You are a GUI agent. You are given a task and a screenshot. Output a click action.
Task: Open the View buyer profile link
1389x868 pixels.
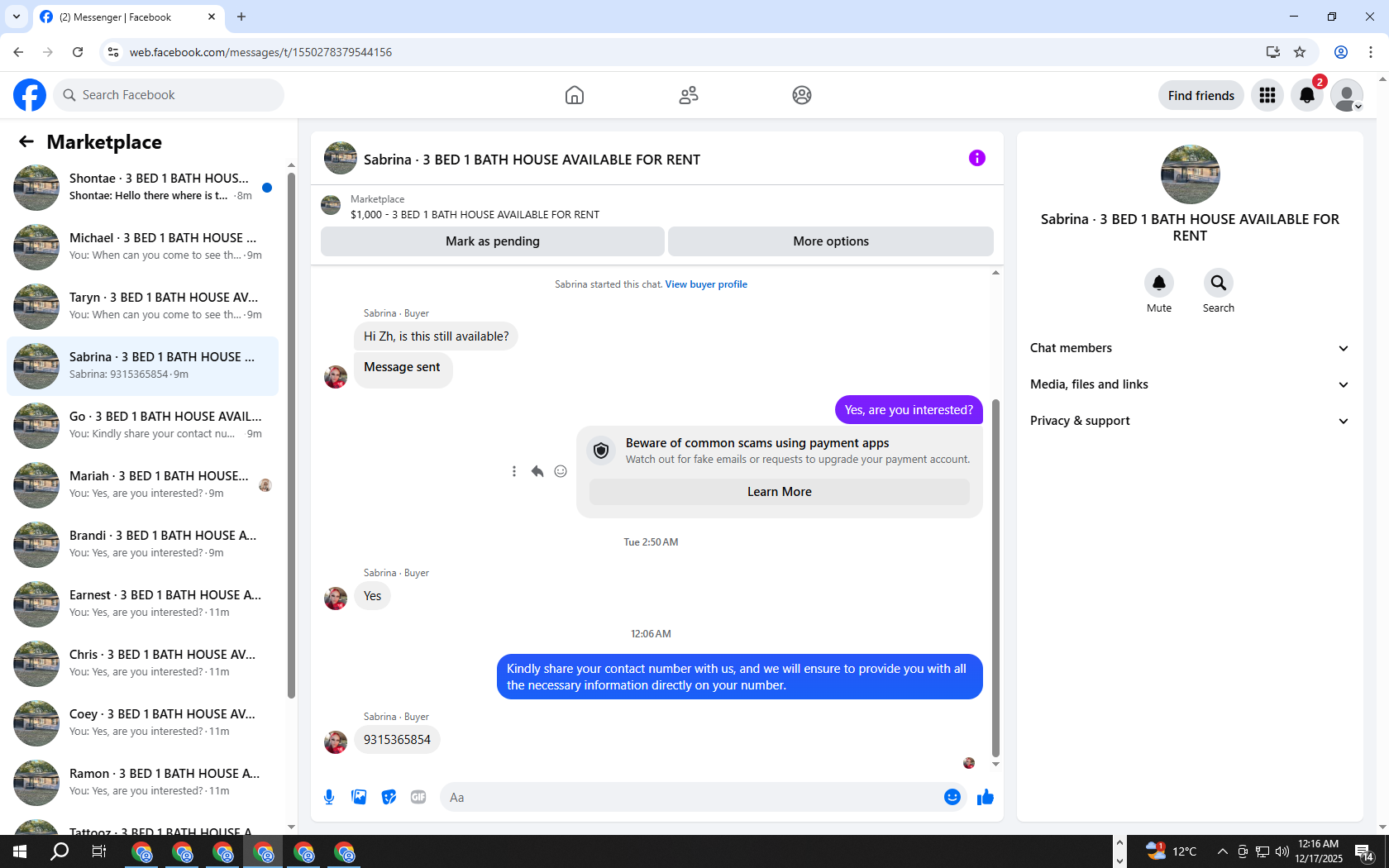[x=706, y=284]
